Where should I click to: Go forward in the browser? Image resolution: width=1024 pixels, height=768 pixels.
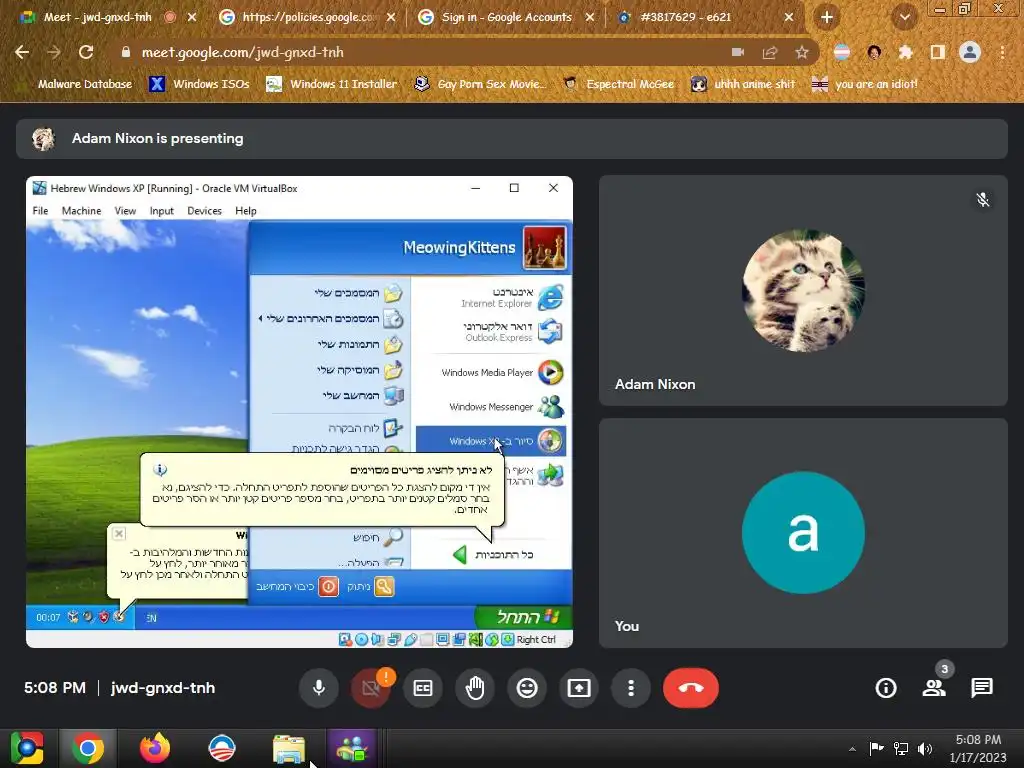click(x=54, y=52)
